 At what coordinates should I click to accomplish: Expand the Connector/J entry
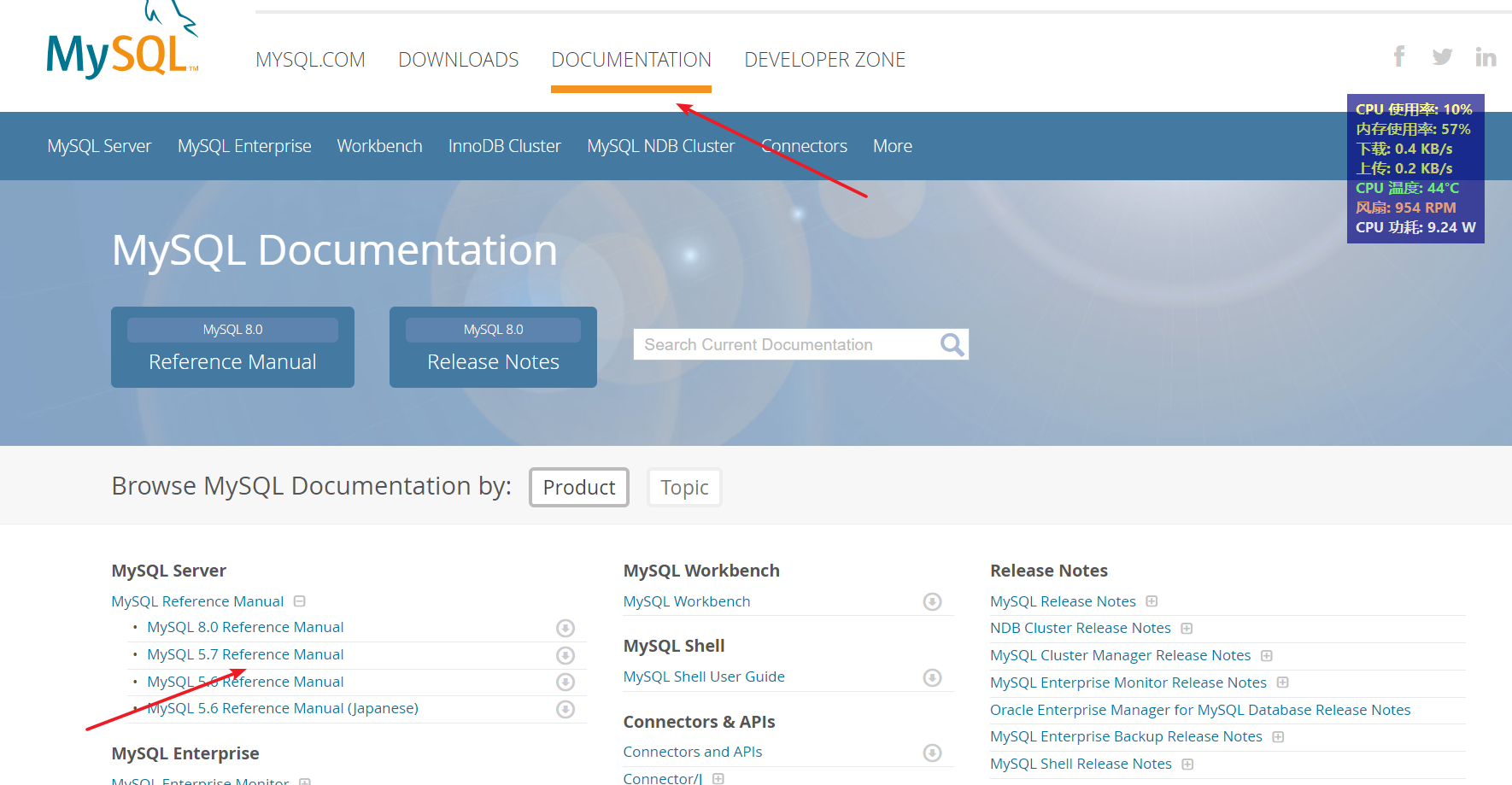(x=718, y=778)
